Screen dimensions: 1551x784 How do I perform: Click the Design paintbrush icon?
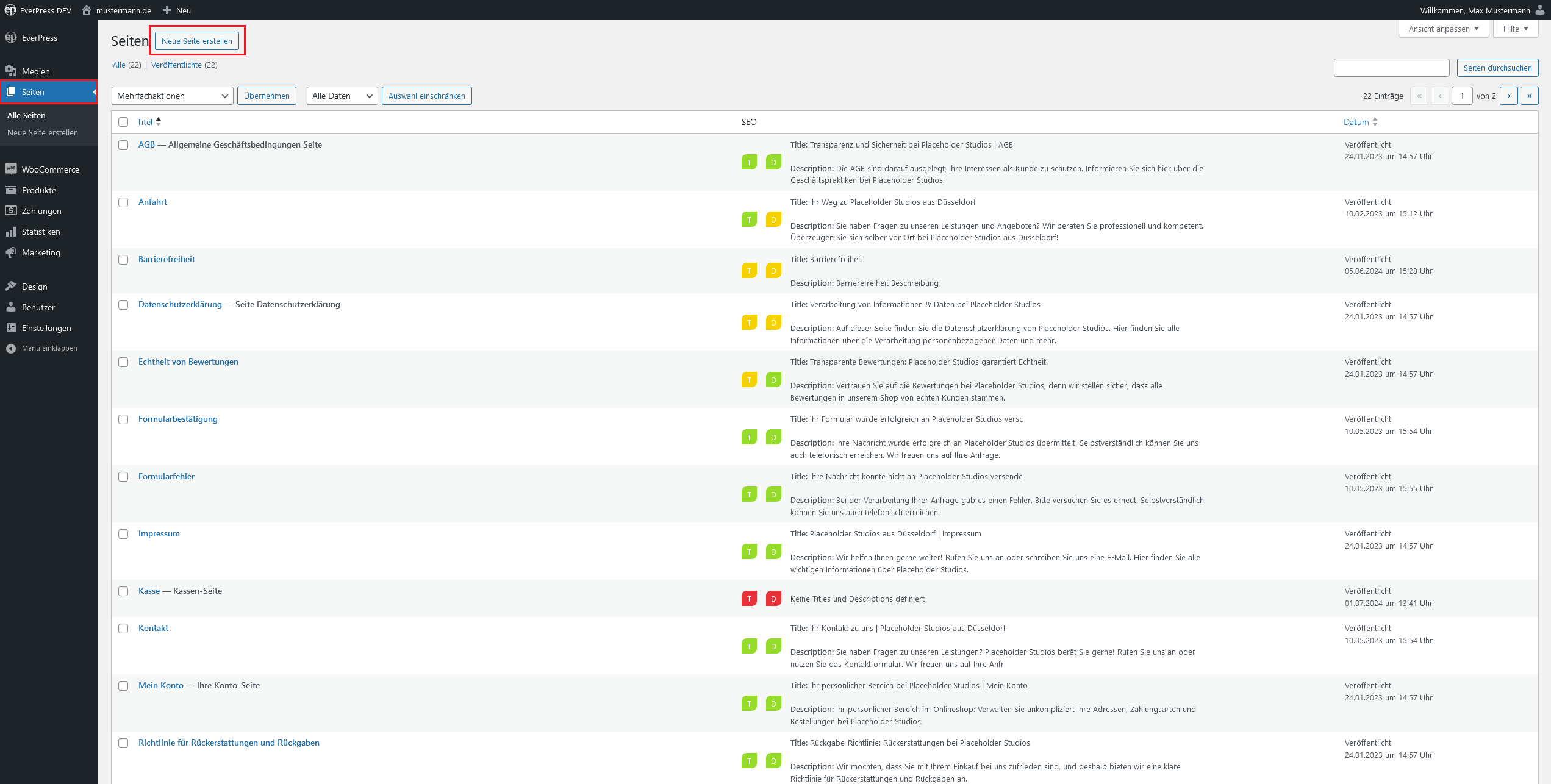click(11, 286)
